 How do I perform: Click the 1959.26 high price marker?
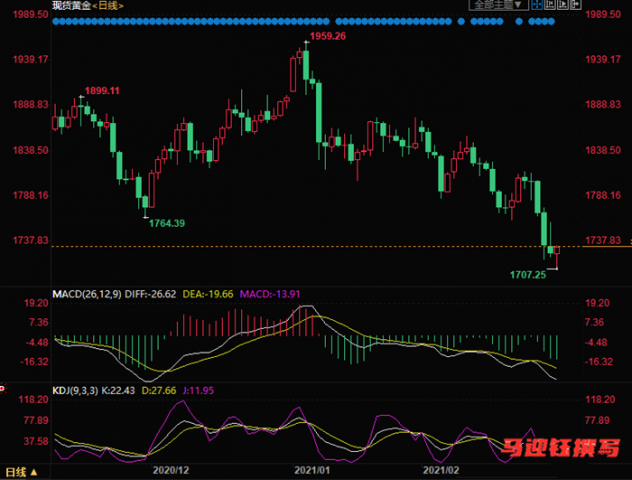pos(328,36)
